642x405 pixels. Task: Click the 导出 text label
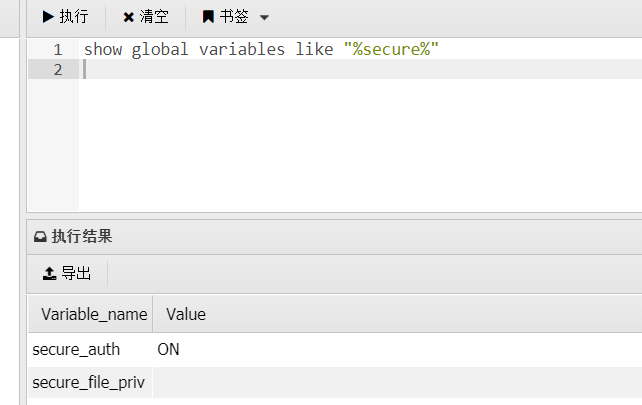point(76,273)
